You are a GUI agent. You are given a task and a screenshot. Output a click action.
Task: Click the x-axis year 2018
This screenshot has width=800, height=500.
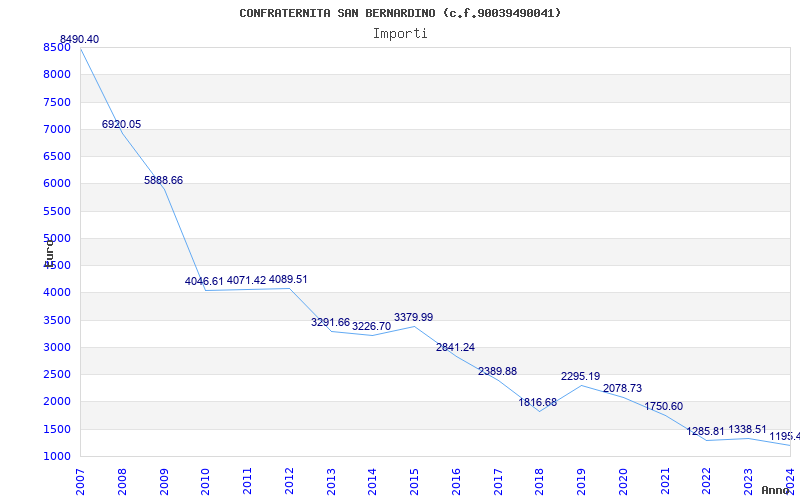(539, 482)
